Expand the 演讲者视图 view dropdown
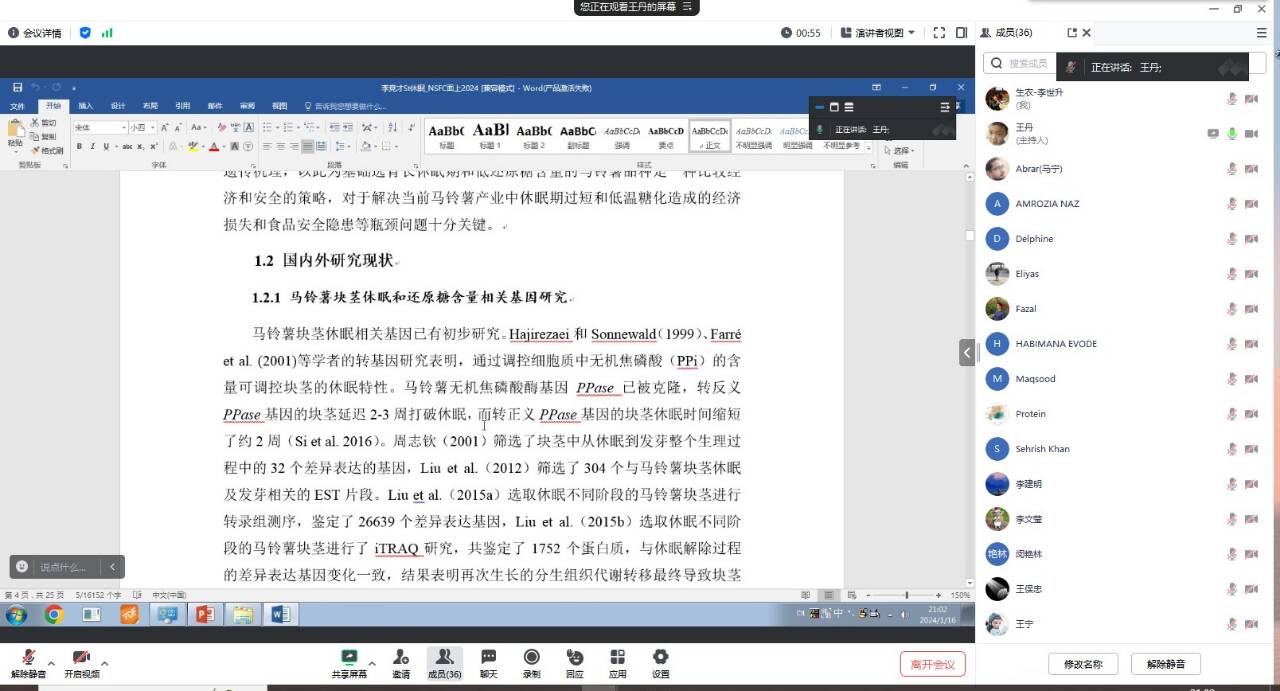 click(878, 33)
